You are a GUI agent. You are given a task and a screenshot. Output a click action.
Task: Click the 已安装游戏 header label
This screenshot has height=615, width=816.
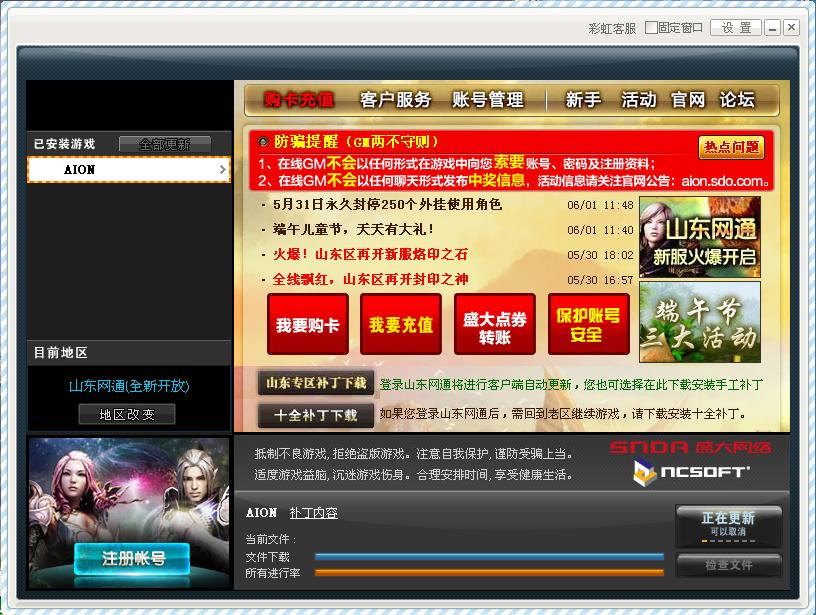pos(65,144)
